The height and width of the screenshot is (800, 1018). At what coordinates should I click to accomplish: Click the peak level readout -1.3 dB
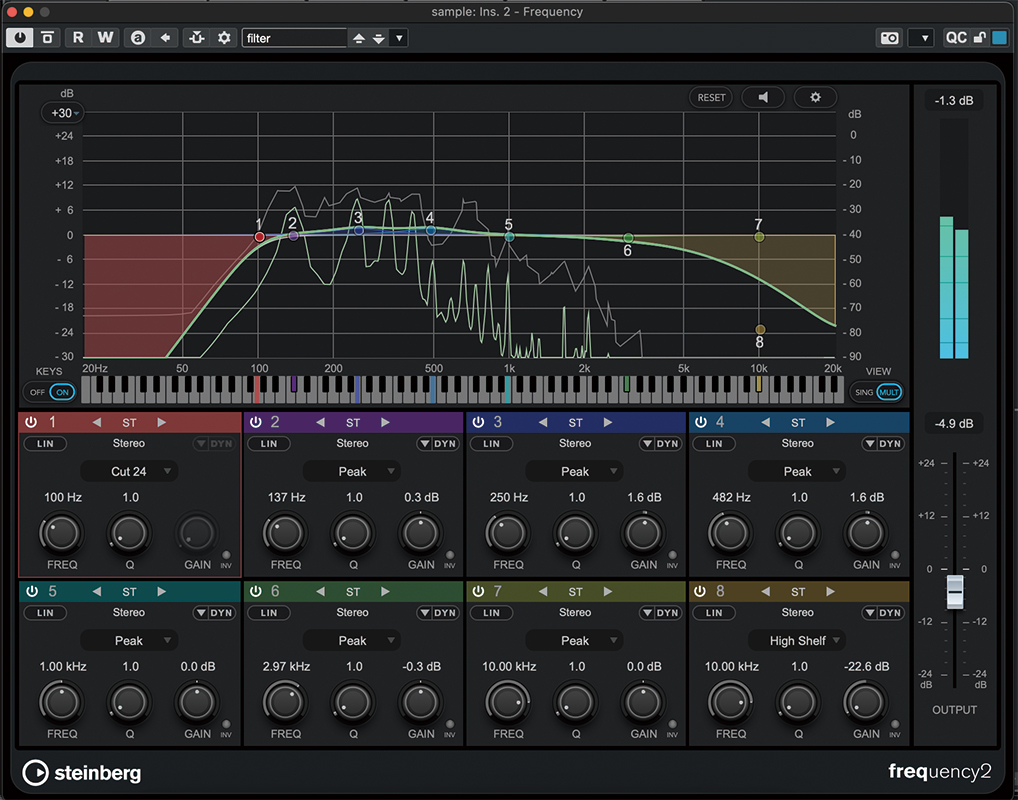[954, 101]
